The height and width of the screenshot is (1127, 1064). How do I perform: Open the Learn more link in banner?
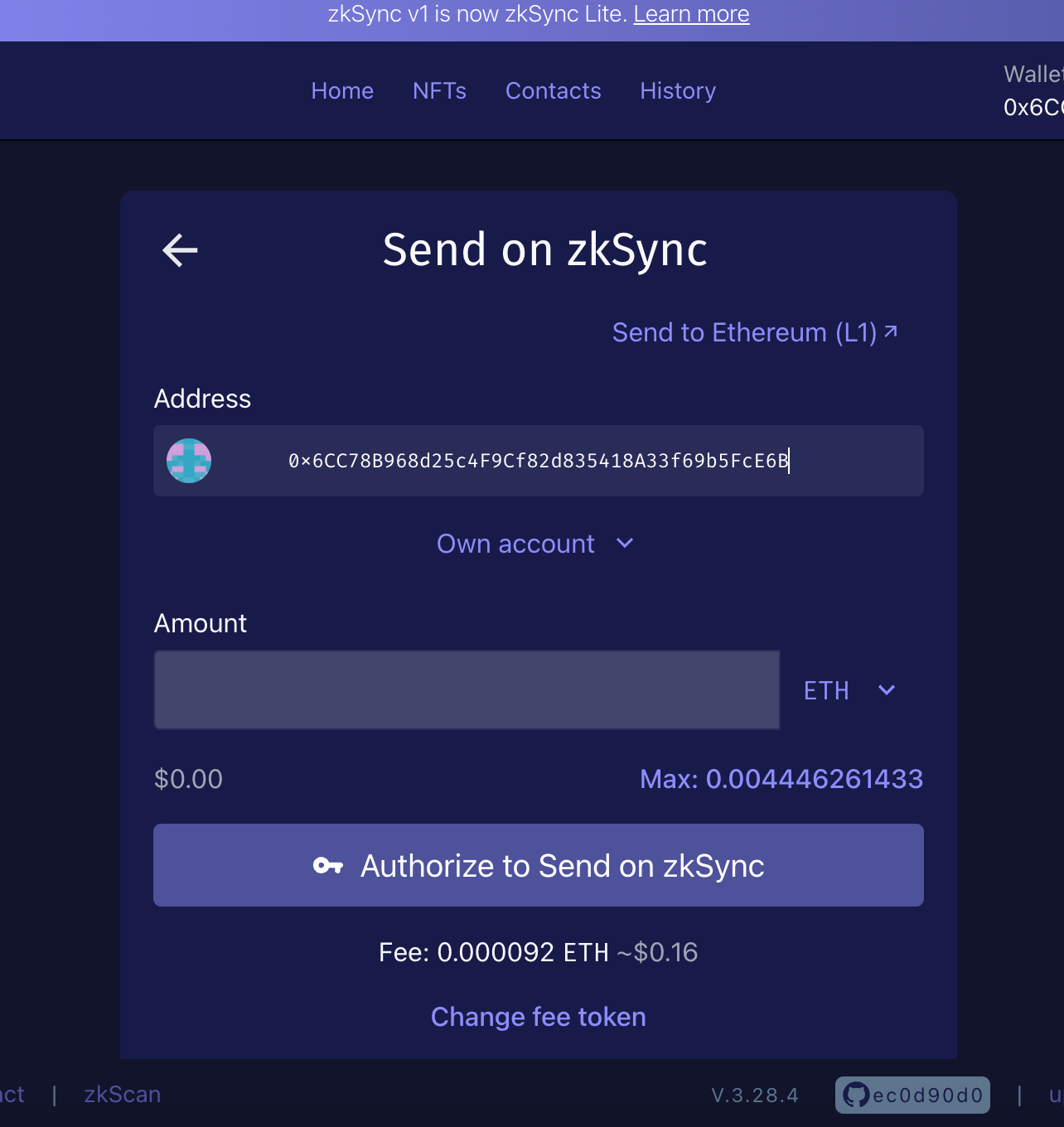pyautogui.click(x=691, y=14)
